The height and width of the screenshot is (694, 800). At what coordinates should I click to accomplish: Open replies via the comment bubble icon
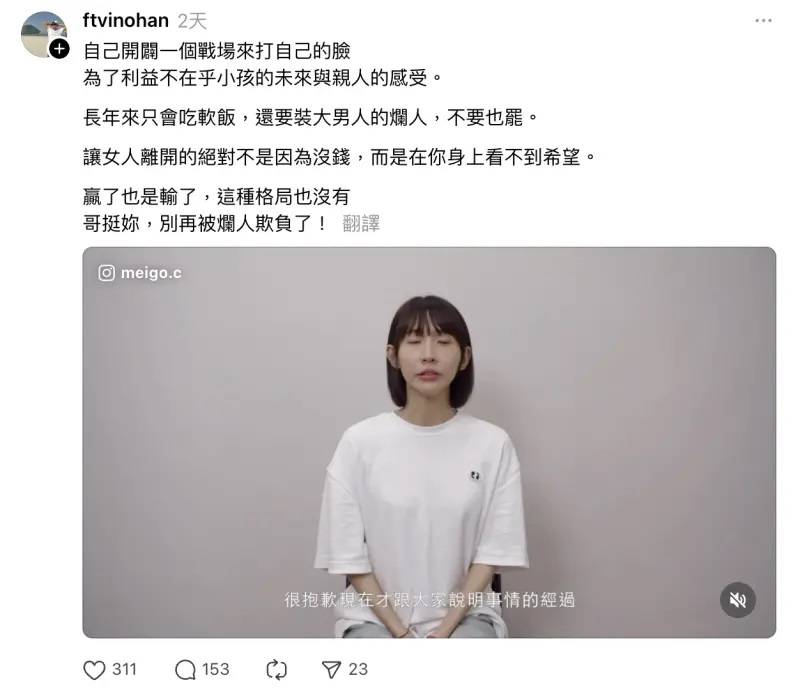coord(185,670)
